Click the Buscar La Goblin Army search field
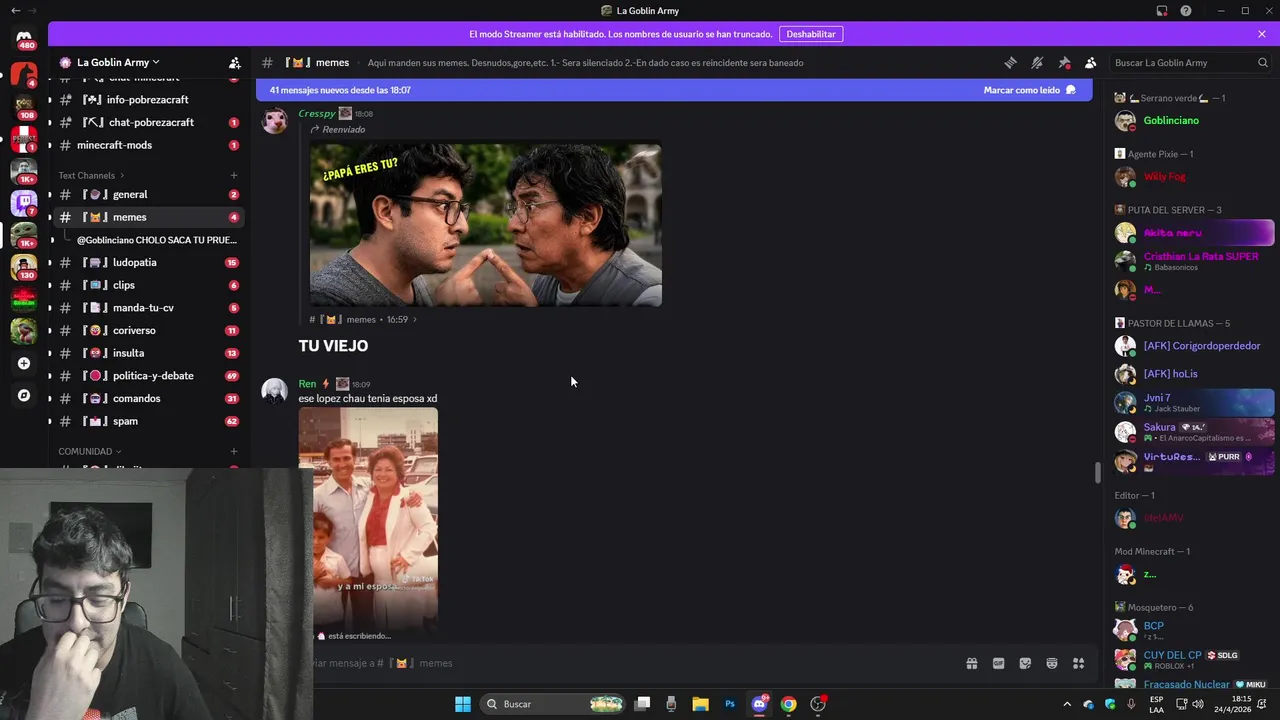 click(1190, 62)
